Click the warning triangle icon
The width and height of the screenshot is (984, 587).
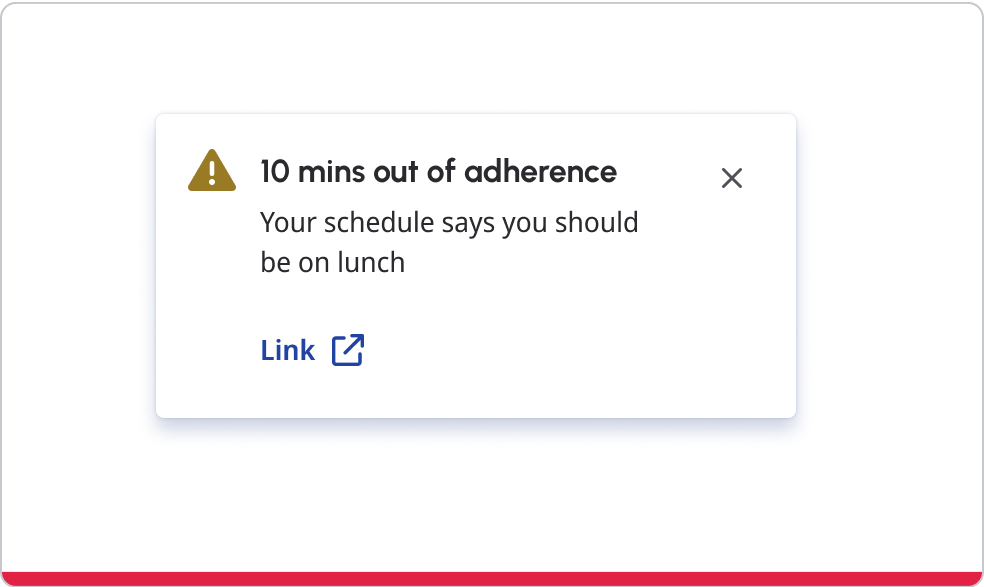[x=212, y=171]
